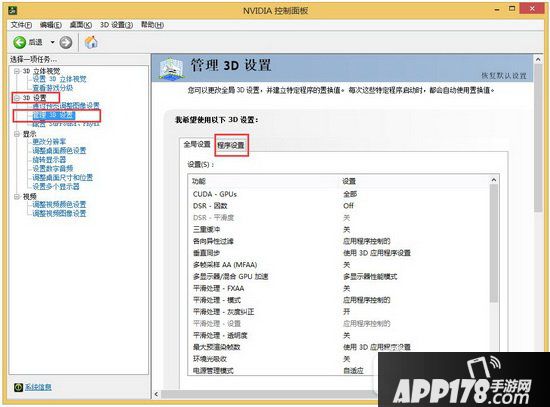Open the 文件(F) menu
This screenshot has height=407, width=550.
21,25
